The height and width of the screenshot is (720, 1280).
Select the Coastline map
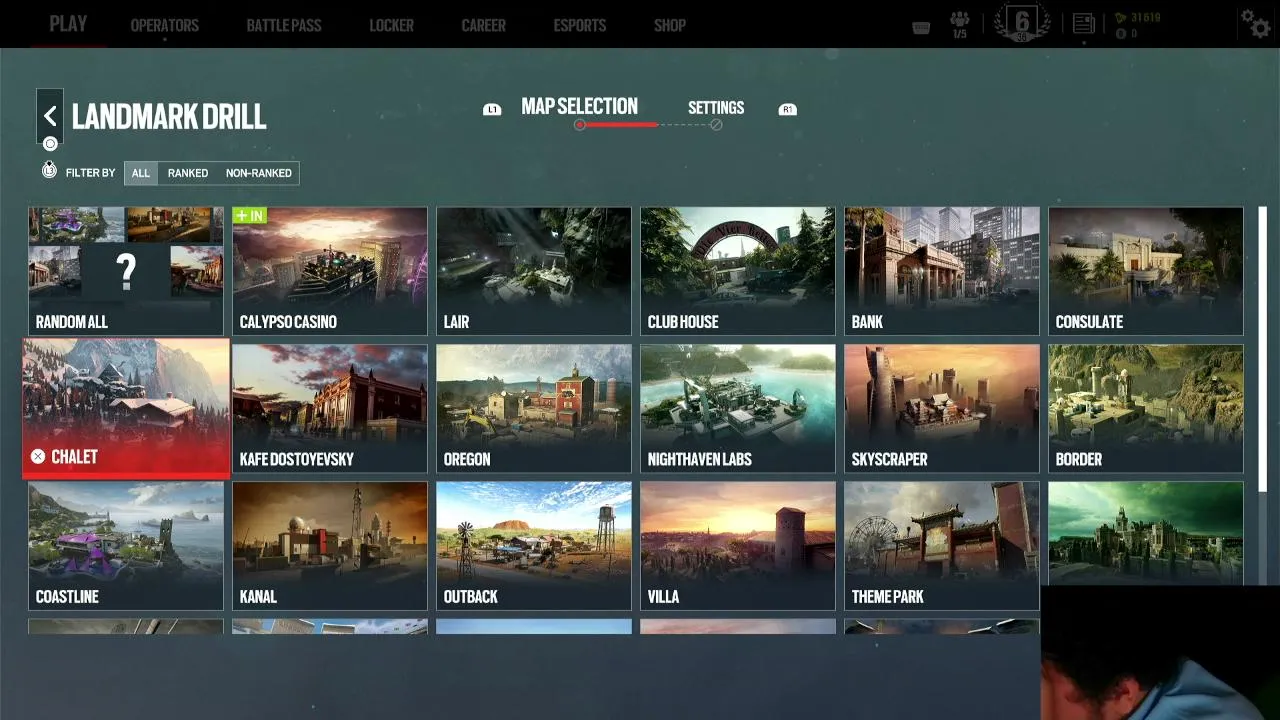[126, 545]
